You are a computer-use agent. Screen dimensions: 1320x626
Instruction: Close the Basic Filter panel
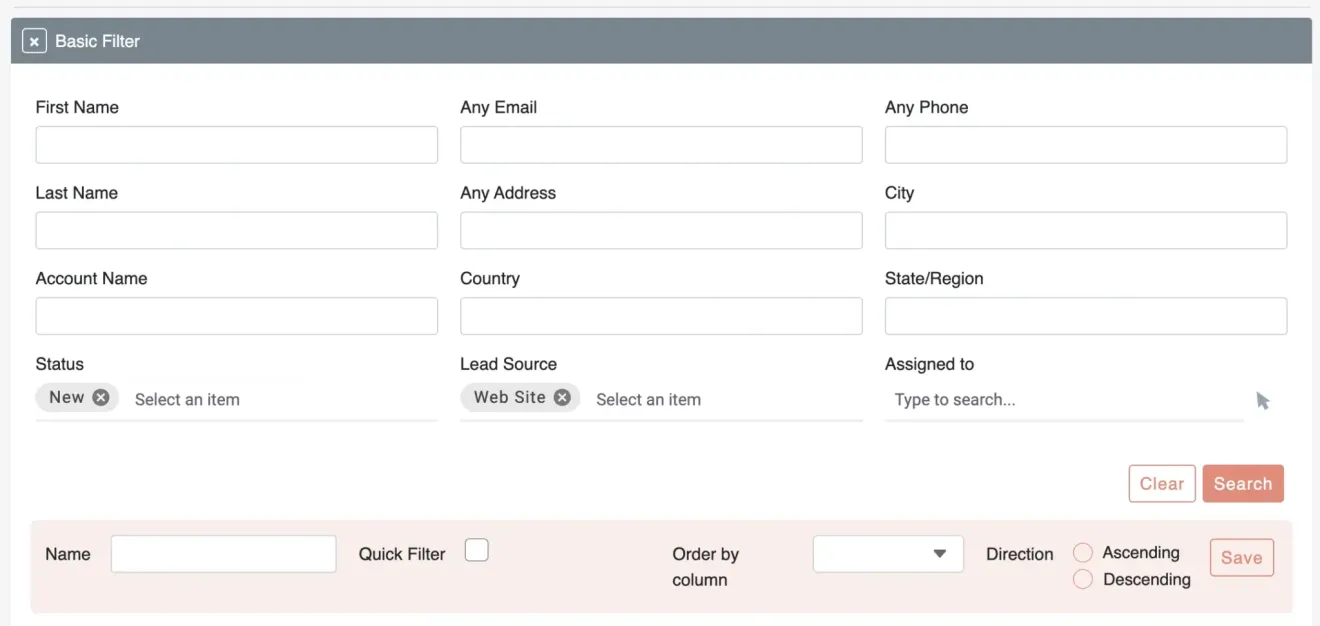(x=33, y=40)
